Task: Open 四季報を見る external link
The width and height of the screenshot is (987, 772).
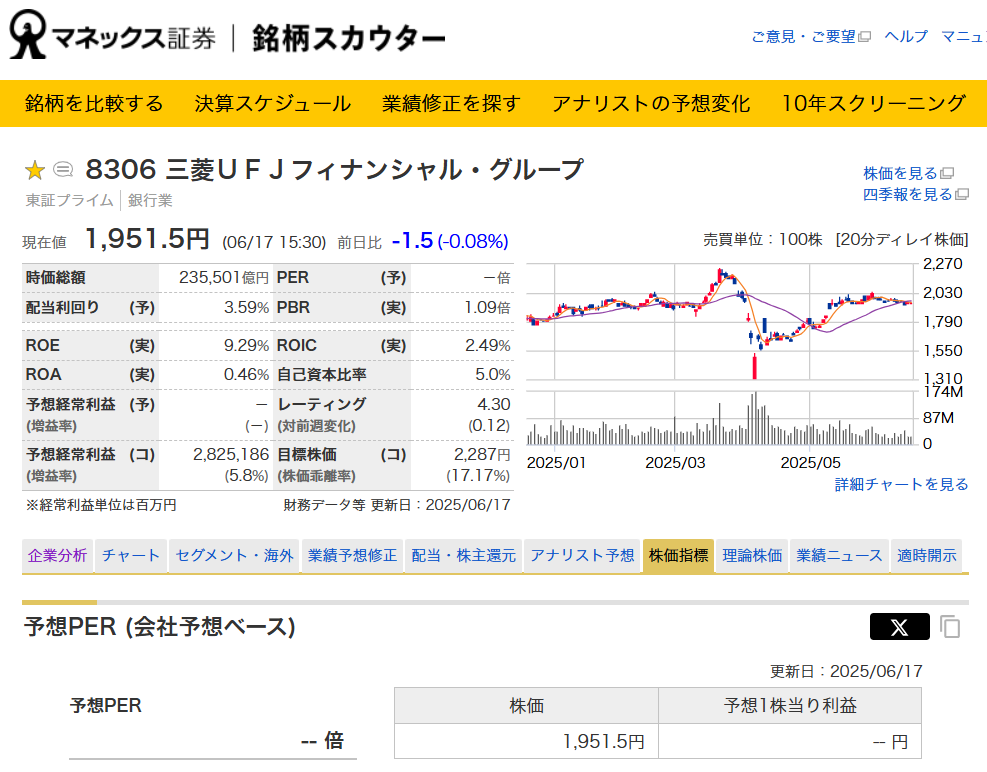Action: 915,194
